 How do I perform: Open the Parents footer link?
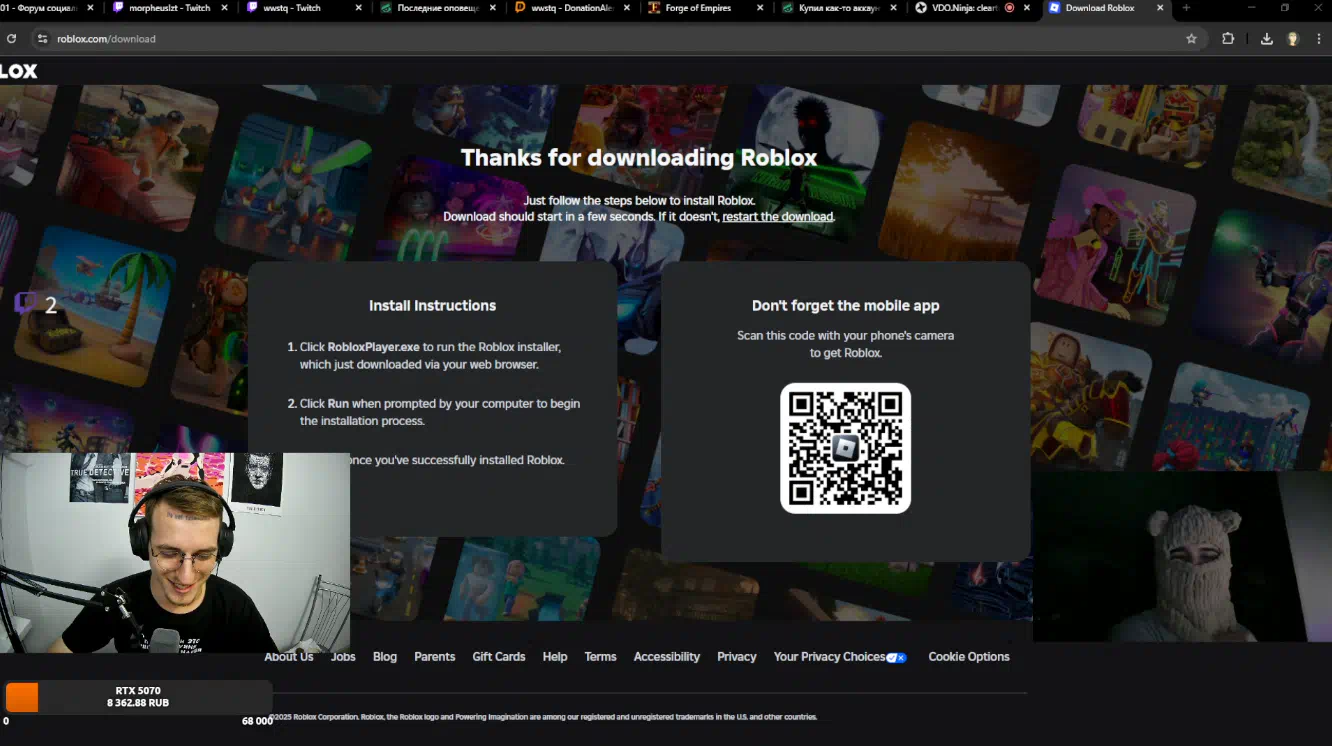point(435,657)
